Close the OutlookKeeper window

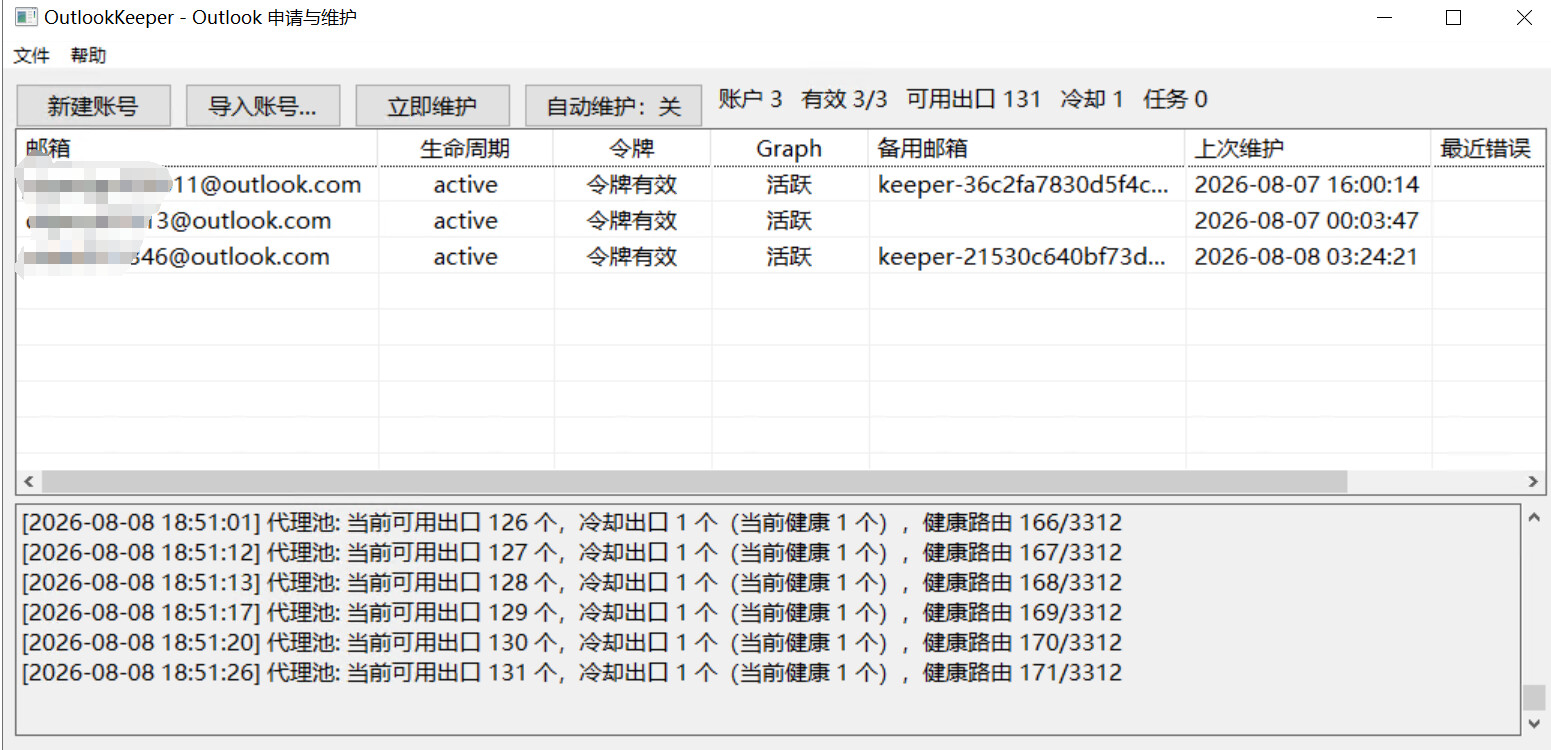pos(1524,17)
